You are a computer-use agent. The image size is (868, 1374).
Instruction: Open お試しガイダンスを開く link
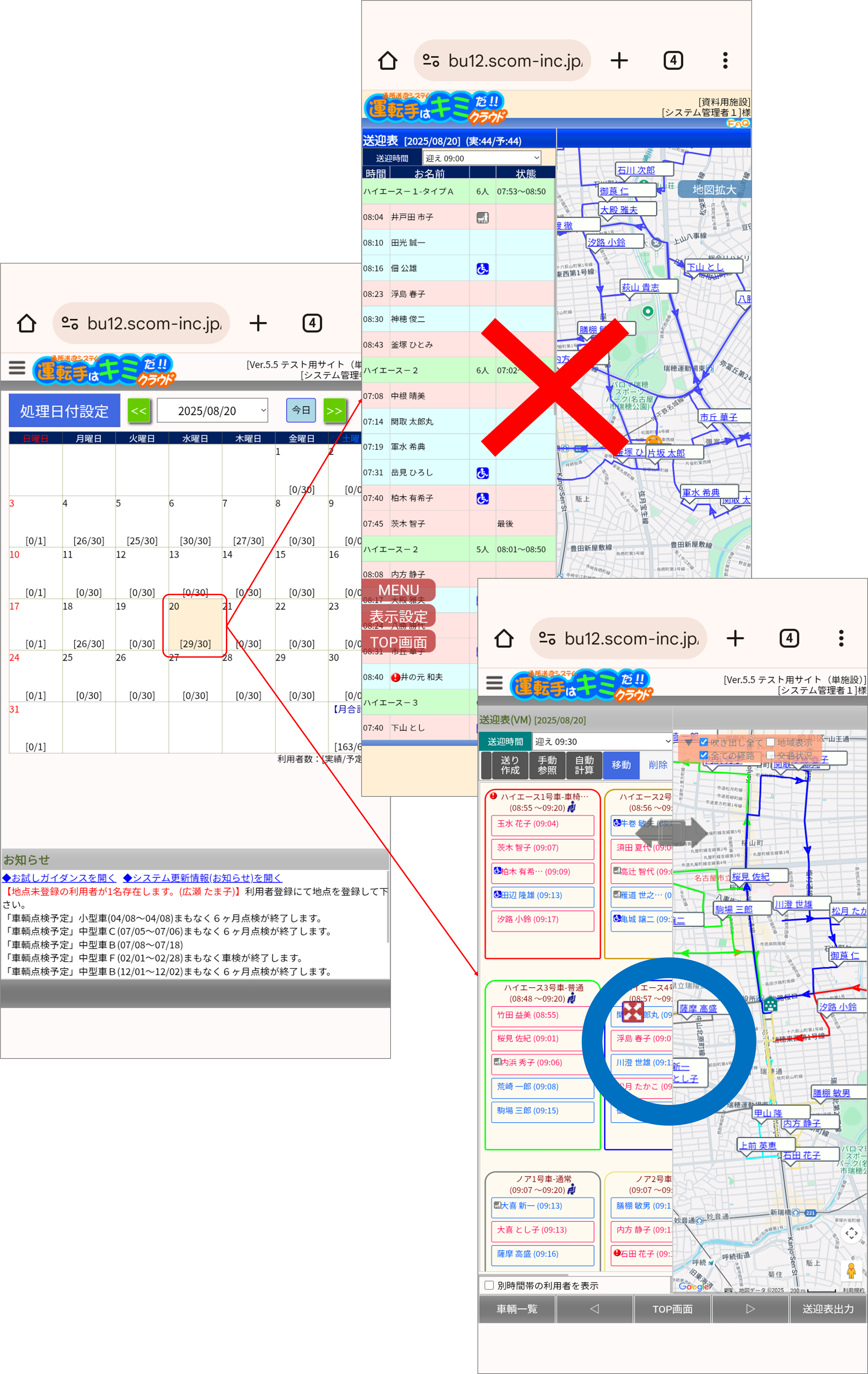tap(59, 878)
